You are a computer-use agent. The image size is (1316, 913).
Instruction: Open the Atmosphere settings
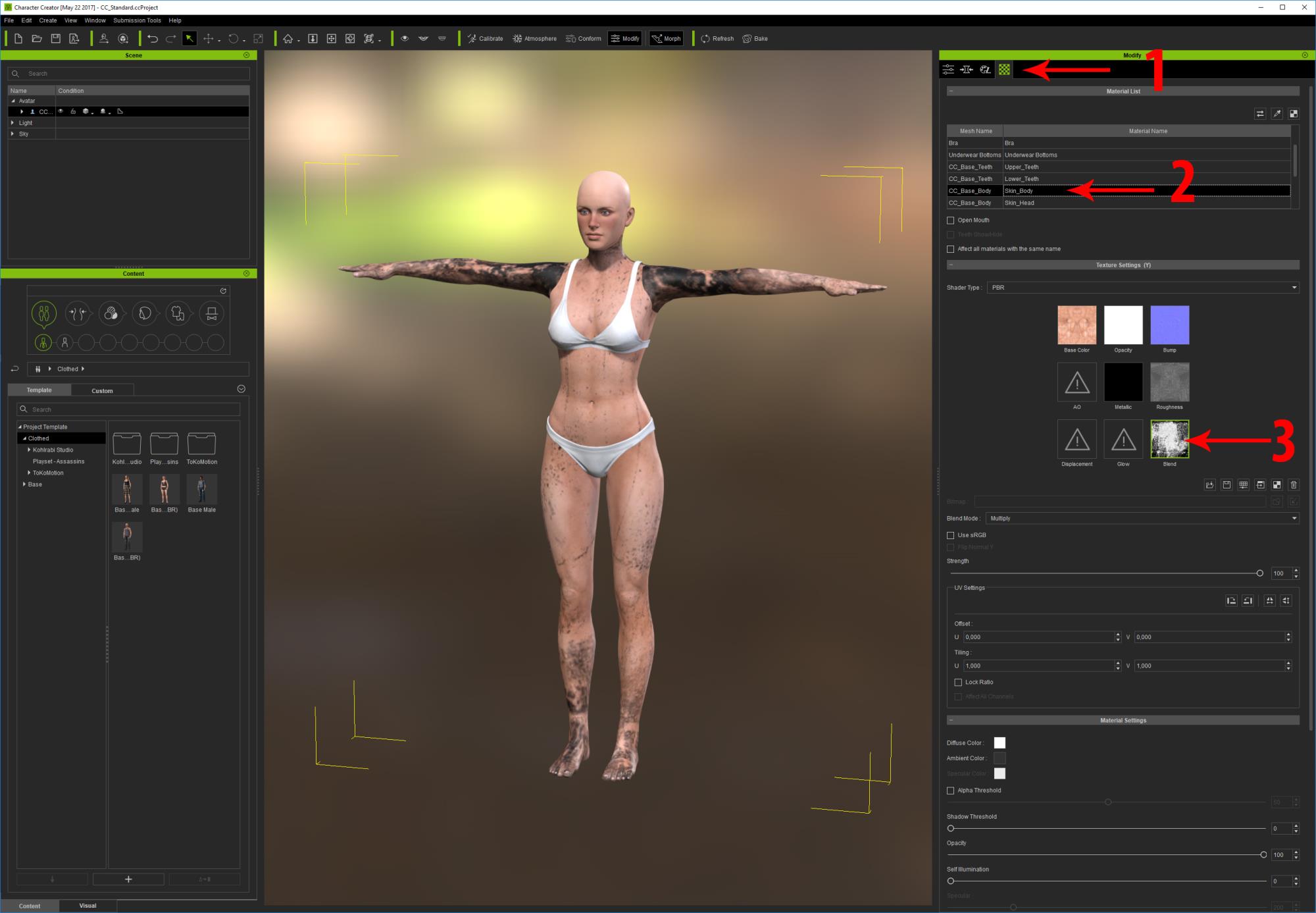click(534, 39)
